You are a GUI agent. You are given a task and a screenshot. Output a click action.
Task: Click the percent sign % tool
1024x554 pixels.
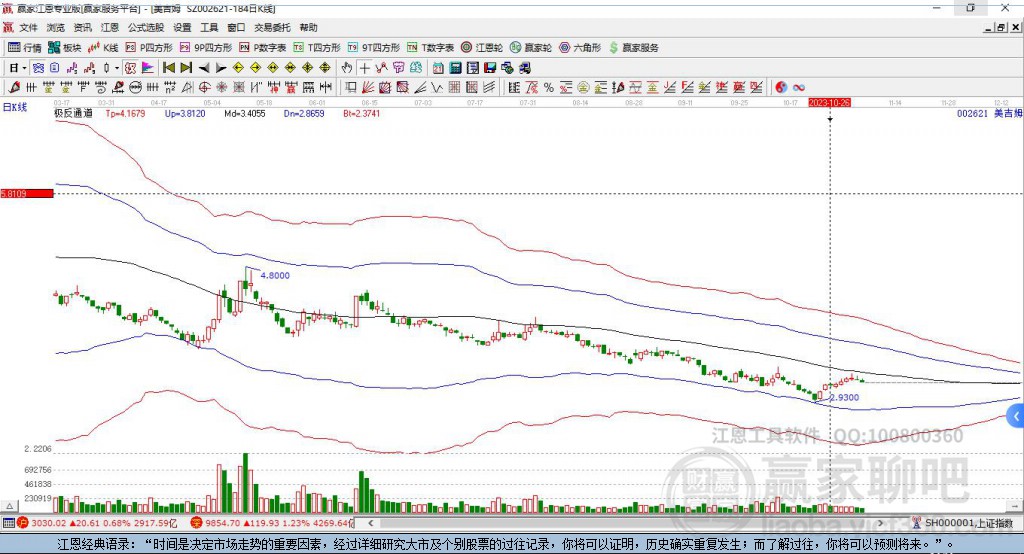(549, 87)
